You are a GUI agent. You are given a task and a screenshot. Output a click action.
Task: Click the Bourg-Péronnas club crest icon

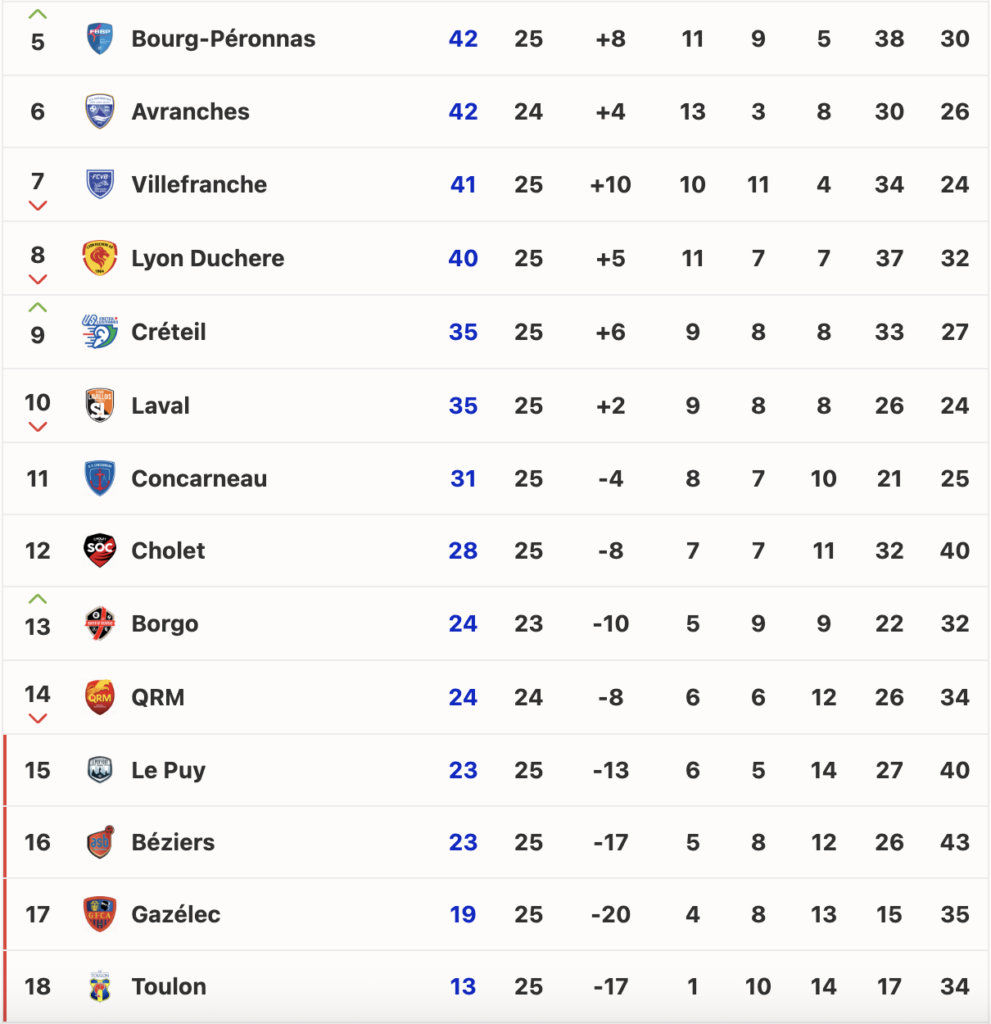click(100, 39)
